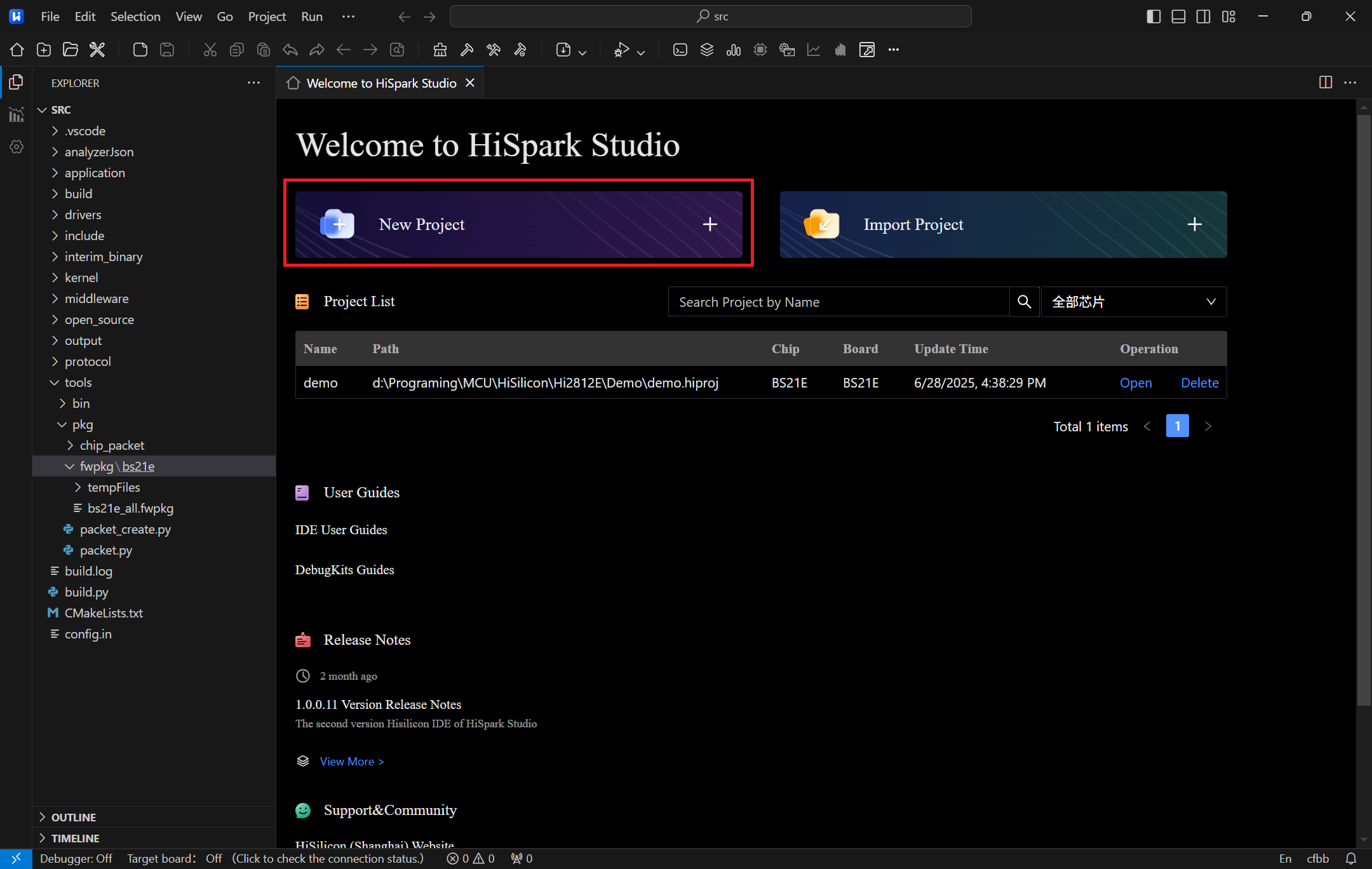Click Open link for demo project

pyautogui.click(x=1135, y=383)
